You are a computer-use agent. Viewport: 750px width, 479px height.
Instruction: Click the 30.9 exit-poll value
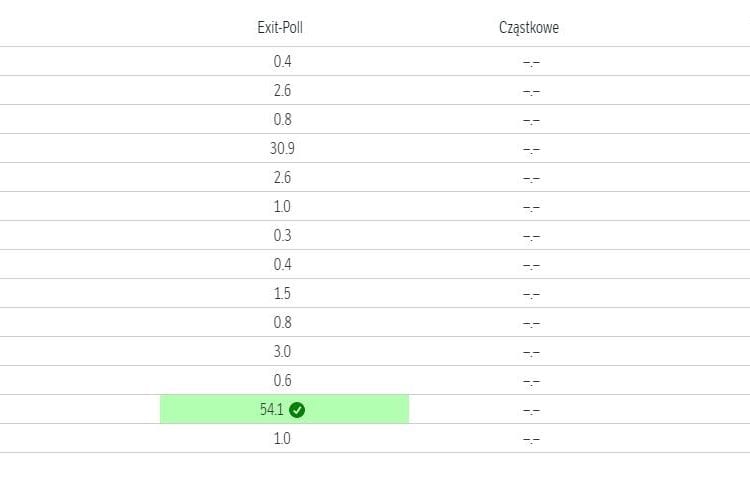pos(283,148)
